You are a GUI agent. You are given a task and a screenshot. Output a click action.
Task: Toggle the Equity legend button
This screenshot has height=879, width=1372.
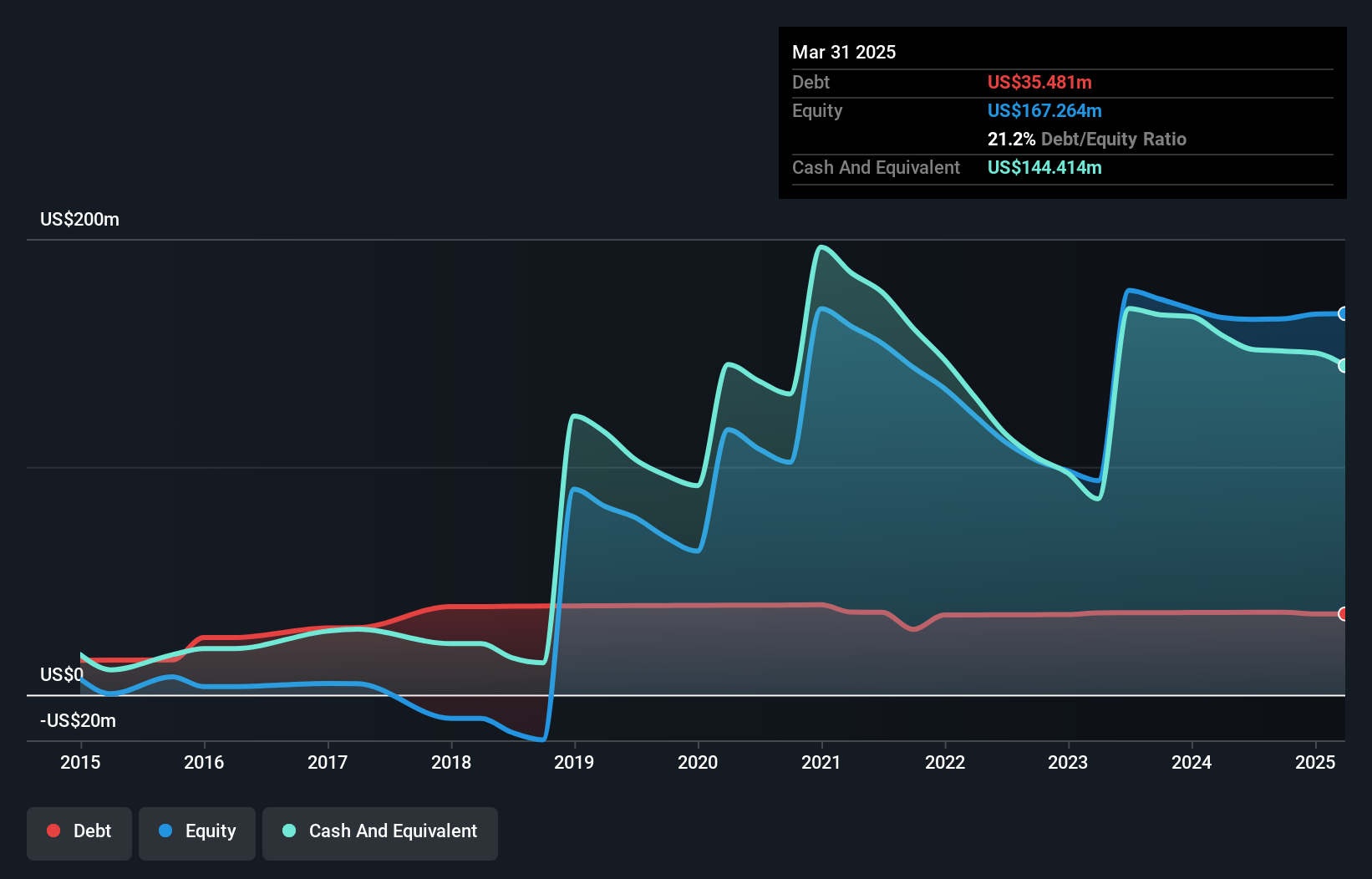pos(197,833)
